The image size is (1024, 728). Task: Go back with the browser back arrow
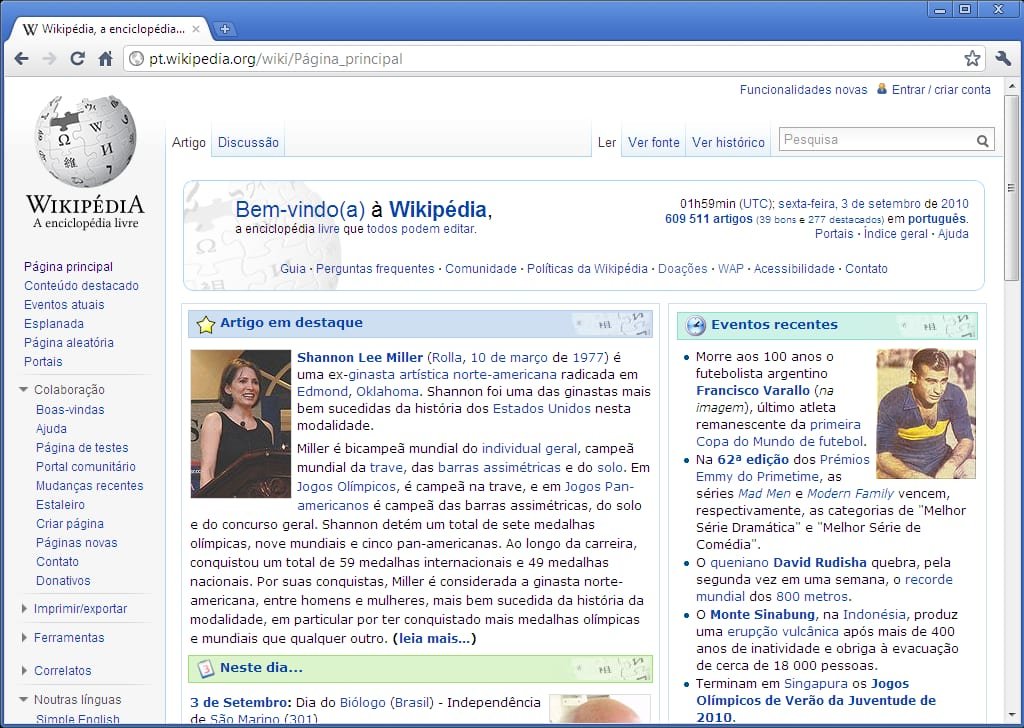[22, 59]
